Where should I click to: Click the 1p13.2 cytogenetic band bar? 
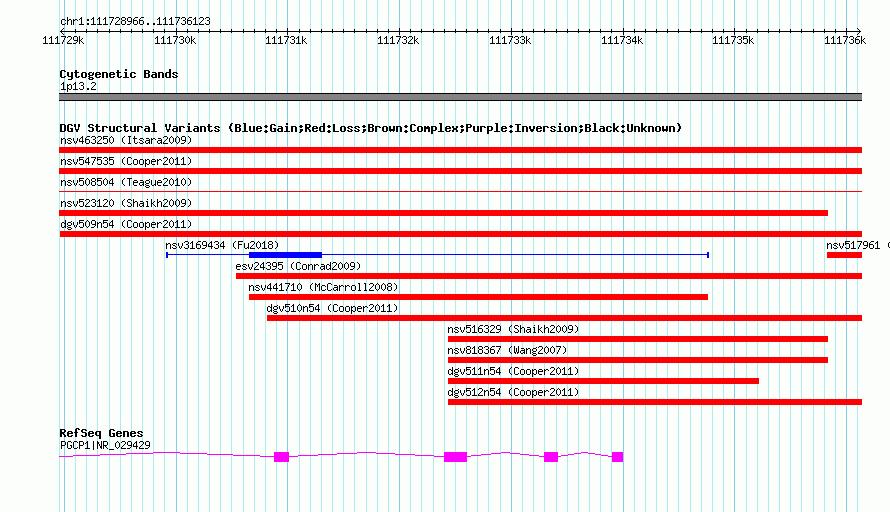coord(460,97)
